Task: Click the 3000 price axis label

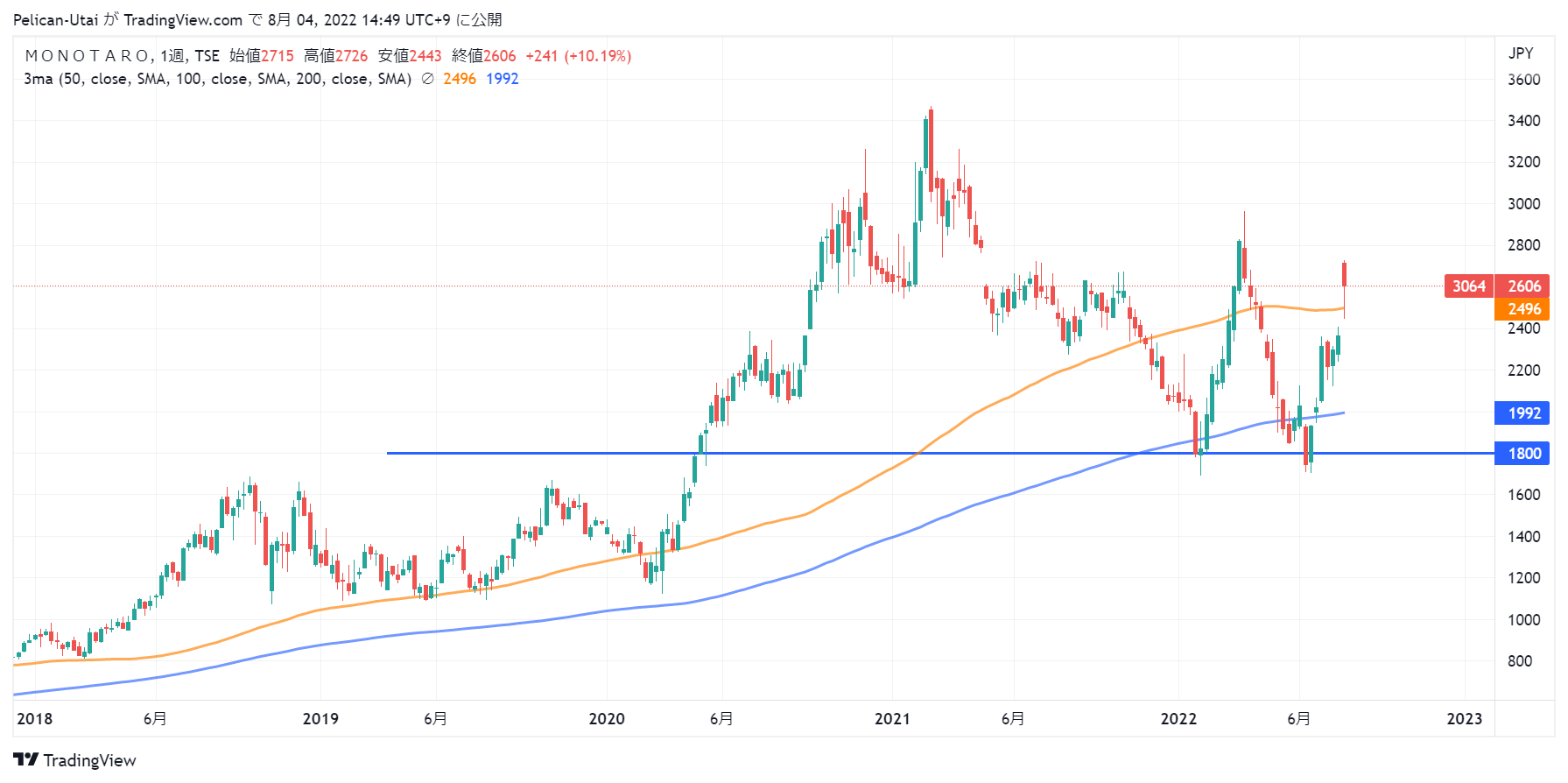Action: pyautogui.click(x=1523, y=204)
